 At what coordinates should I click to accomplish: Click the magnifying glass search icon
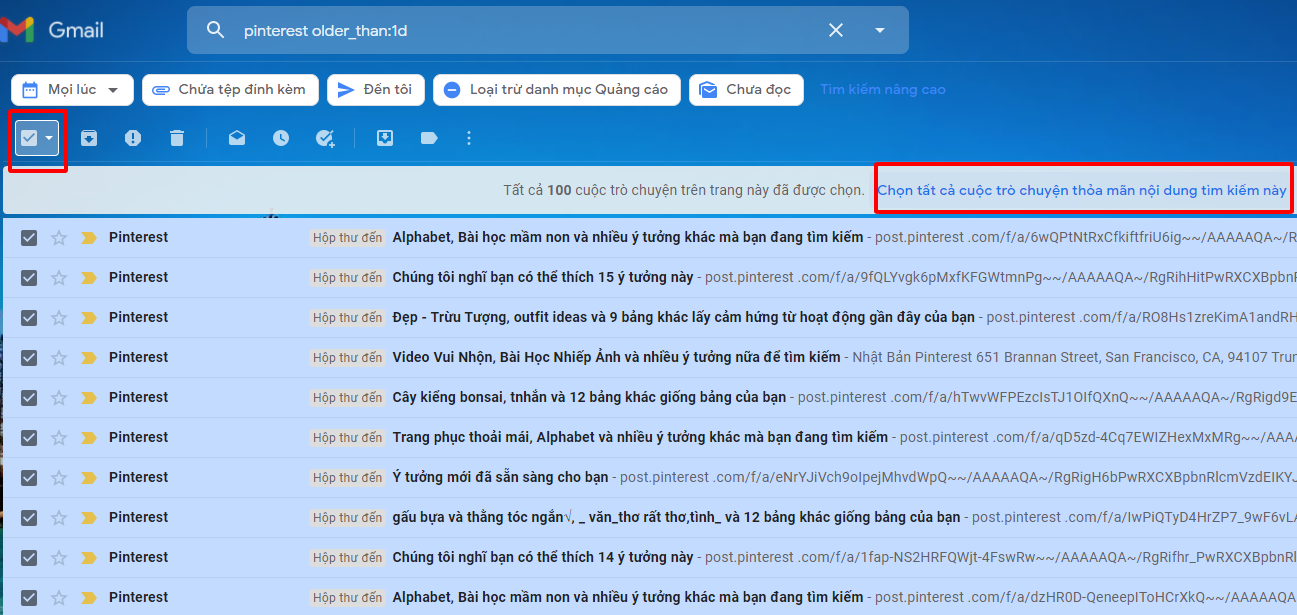[215, 30]
